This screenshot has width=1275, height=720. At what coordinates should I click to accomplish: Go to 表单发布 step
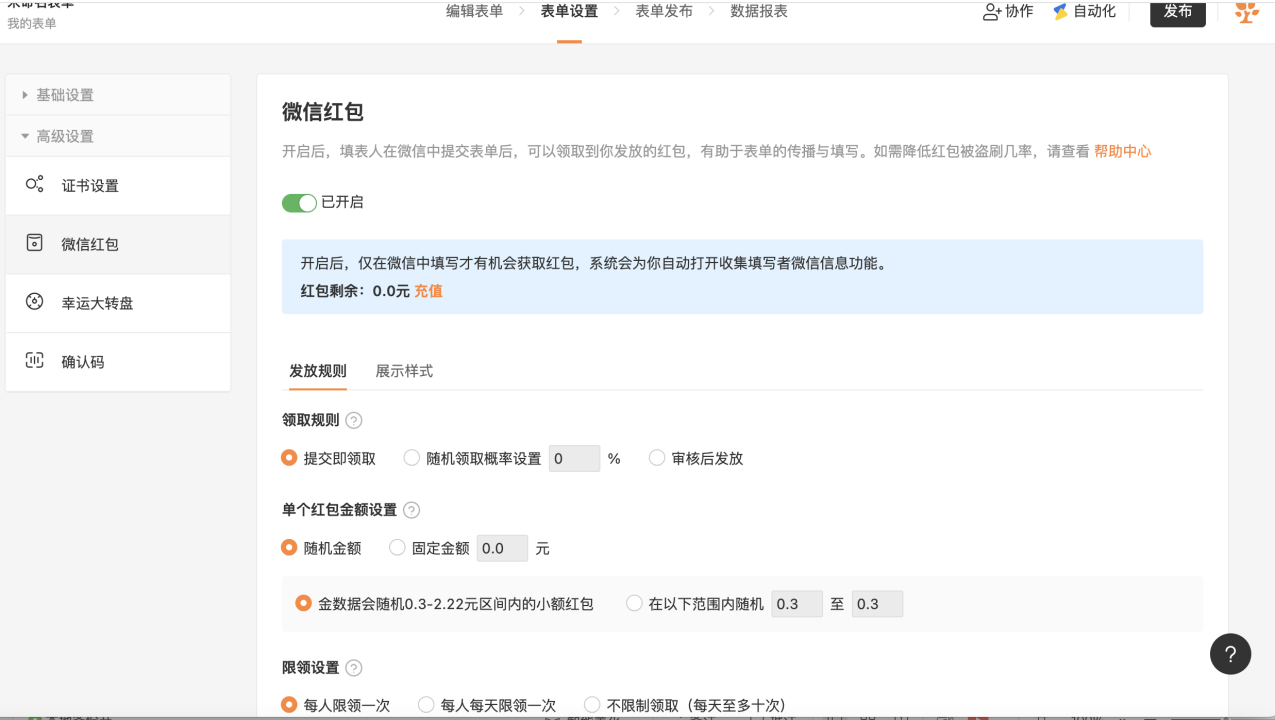(664, 12)
